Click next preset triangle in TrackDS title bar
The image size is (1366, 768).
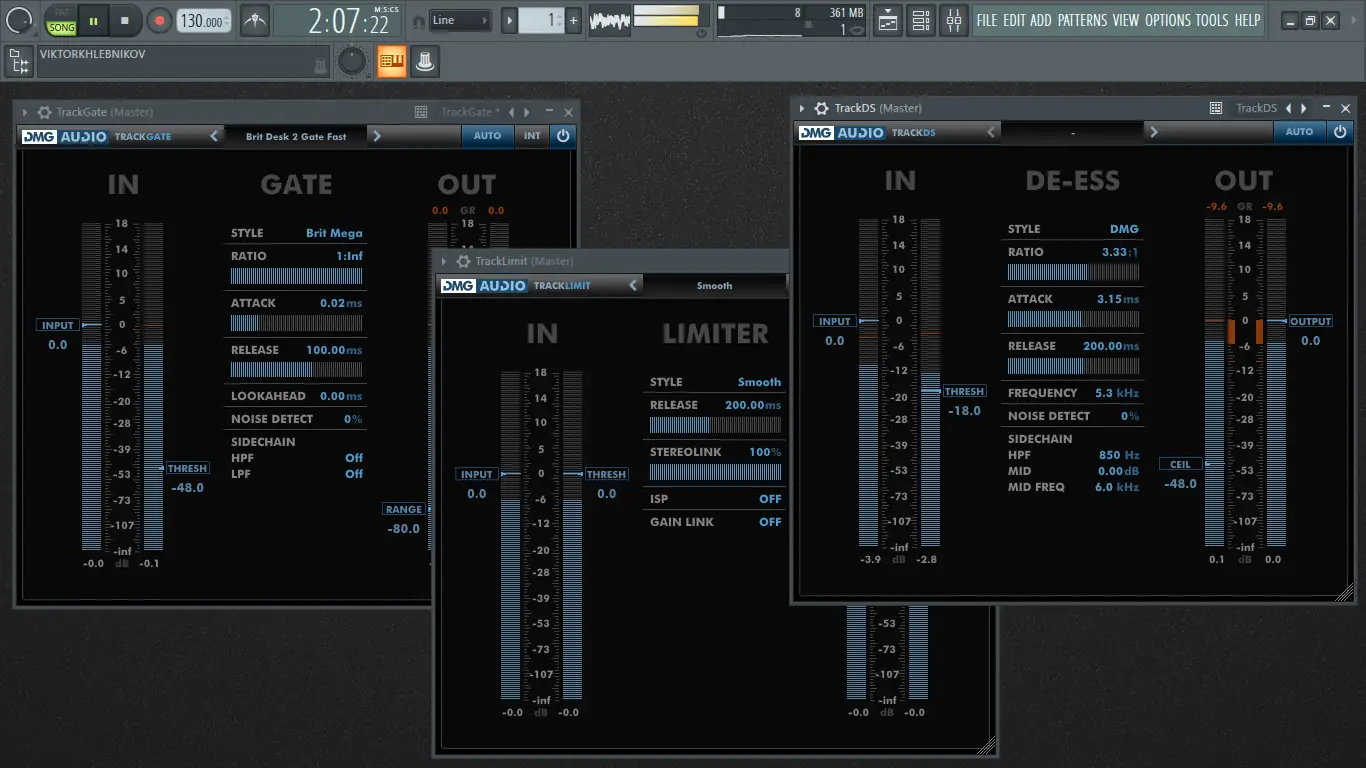click(1303, 108)
